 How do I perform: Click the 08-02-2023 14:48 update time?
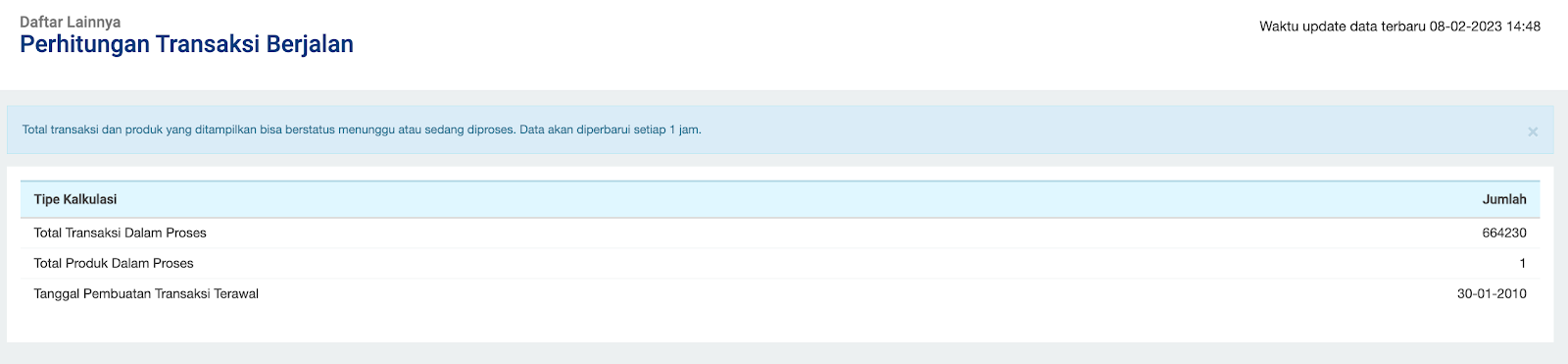(1485, 26)
